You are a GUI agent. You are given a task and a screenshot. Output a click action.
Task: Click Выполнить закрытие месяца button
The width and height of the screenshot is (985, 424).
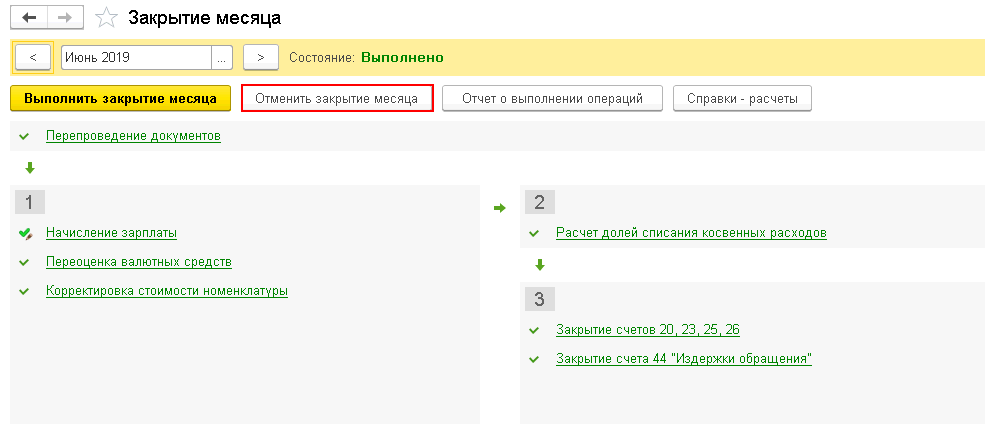[121, 99]
